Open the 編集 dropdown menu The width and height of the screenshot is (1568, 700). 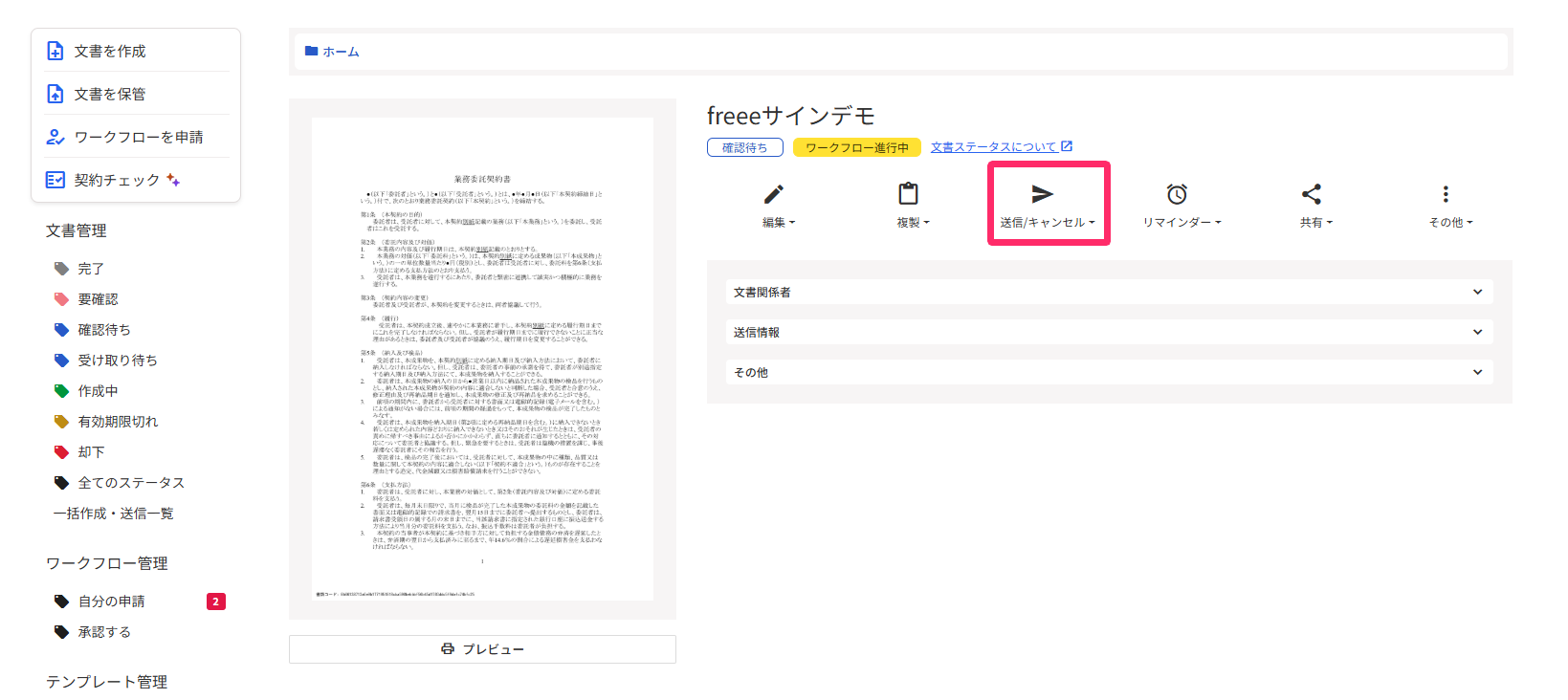779,223
